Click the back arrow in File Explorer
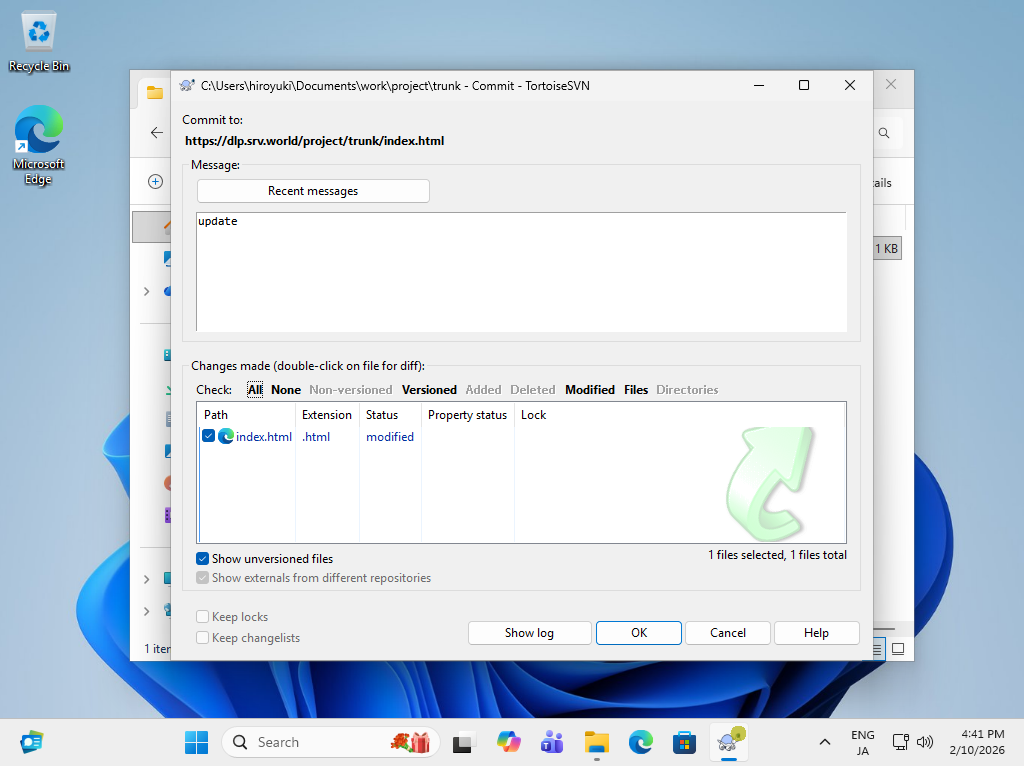 [157, 133]
